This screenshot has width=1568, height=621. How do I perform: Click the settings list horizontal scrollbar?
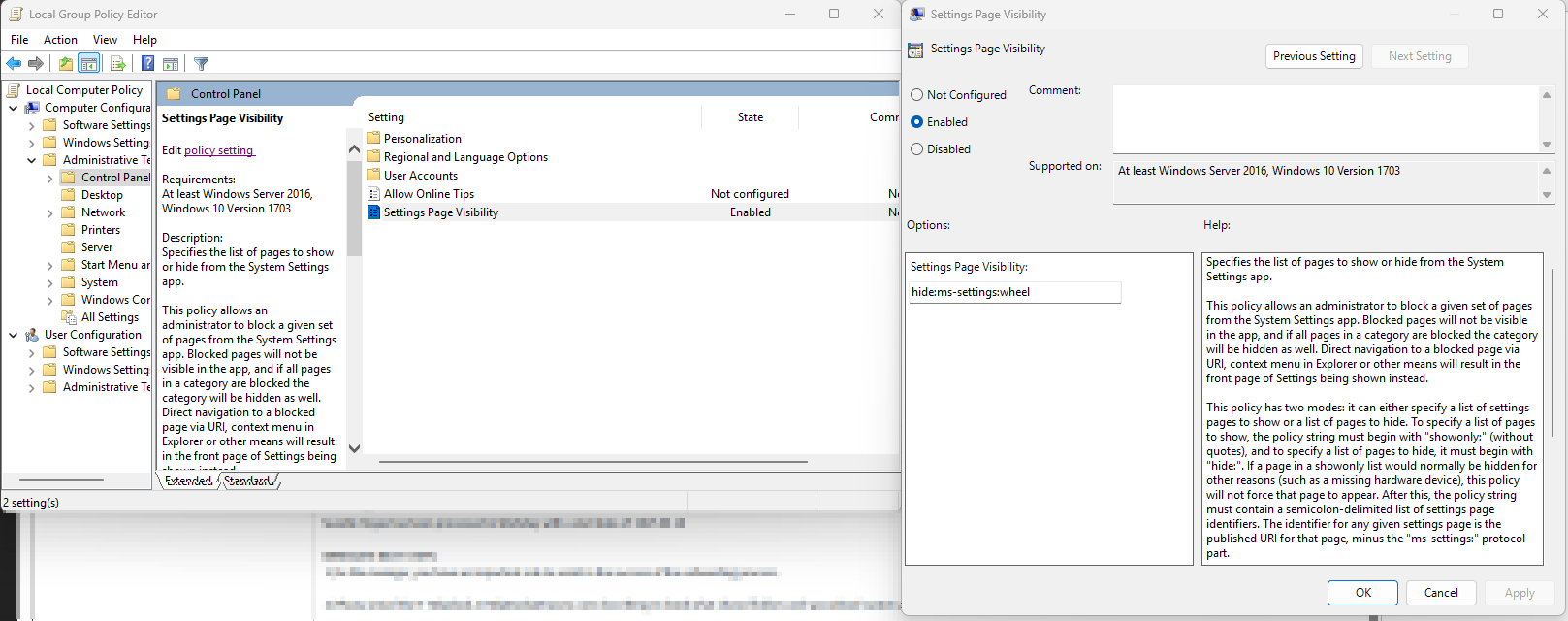pyautogui.click(x=593, y=462)
